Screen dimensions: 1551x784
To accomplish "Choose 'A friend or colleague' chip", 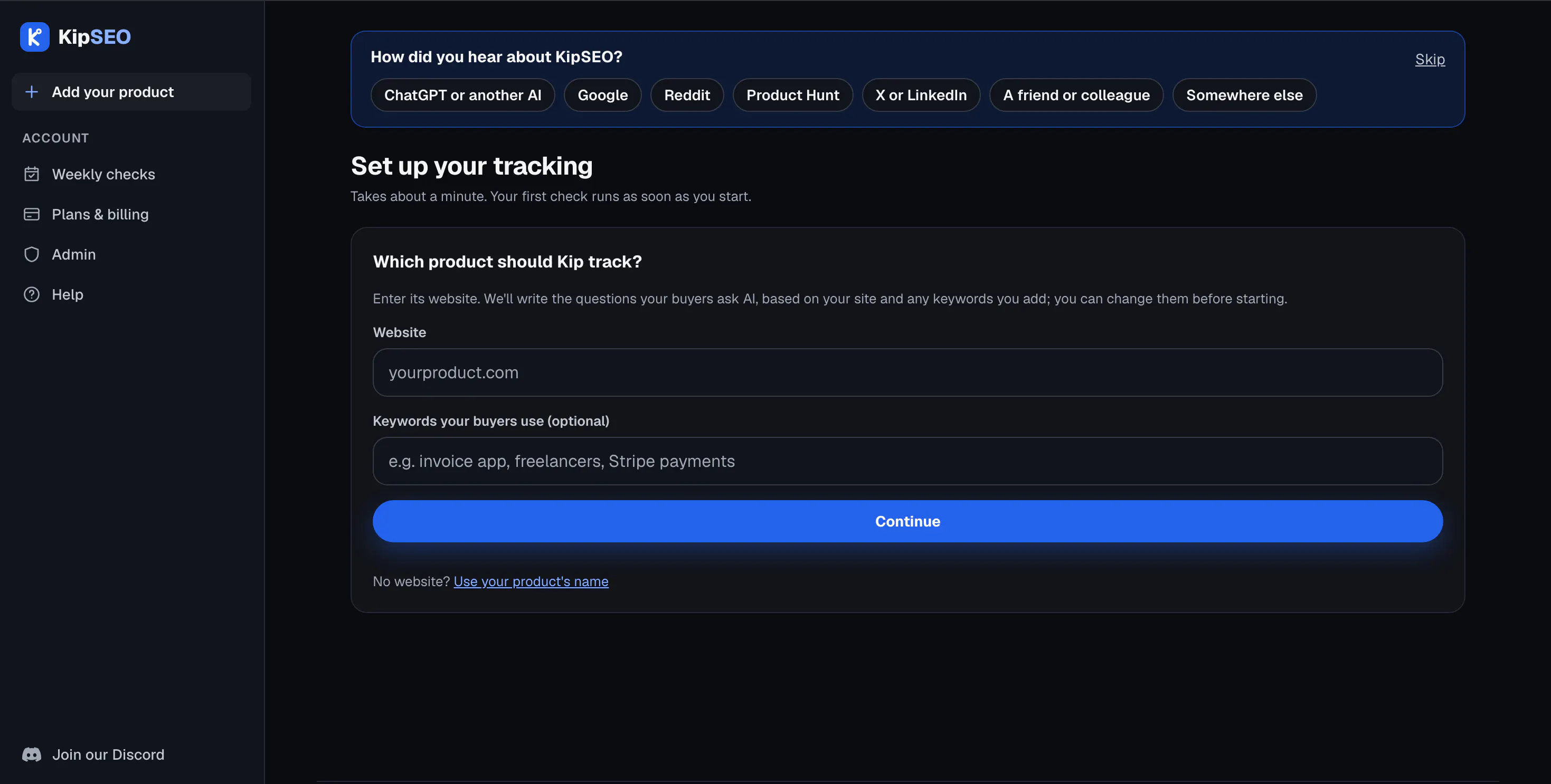I will [1076, 95].
